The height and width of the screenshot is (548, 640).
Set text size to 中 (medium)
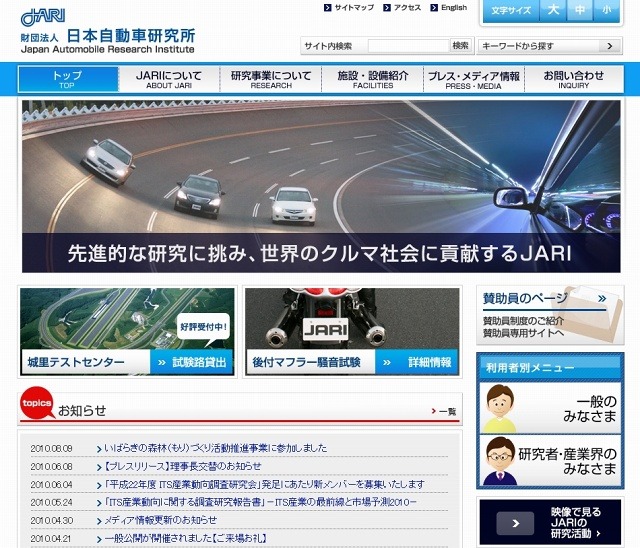click(580, 10)
